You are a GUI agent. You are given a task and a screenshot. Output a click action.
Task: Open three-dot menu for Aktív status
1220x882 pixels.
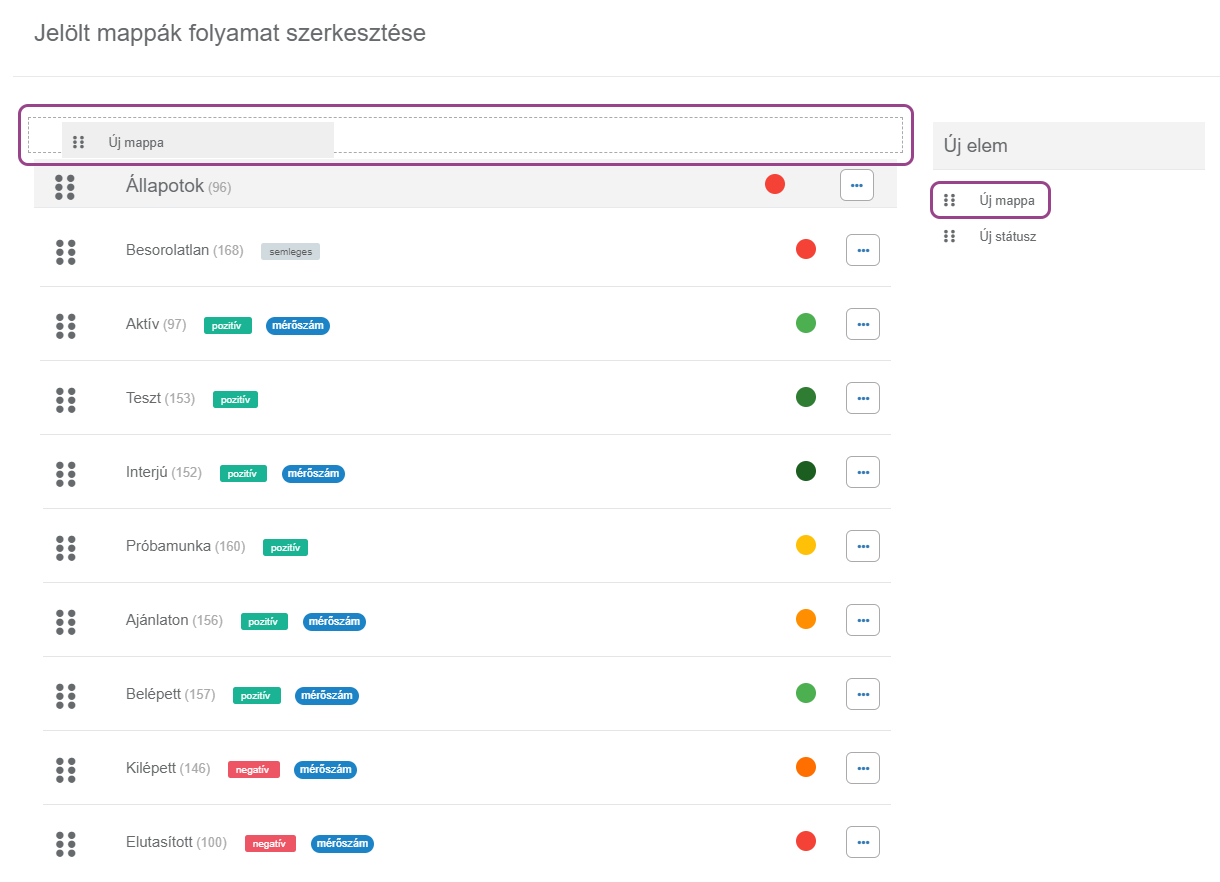[x=863, y=324]
